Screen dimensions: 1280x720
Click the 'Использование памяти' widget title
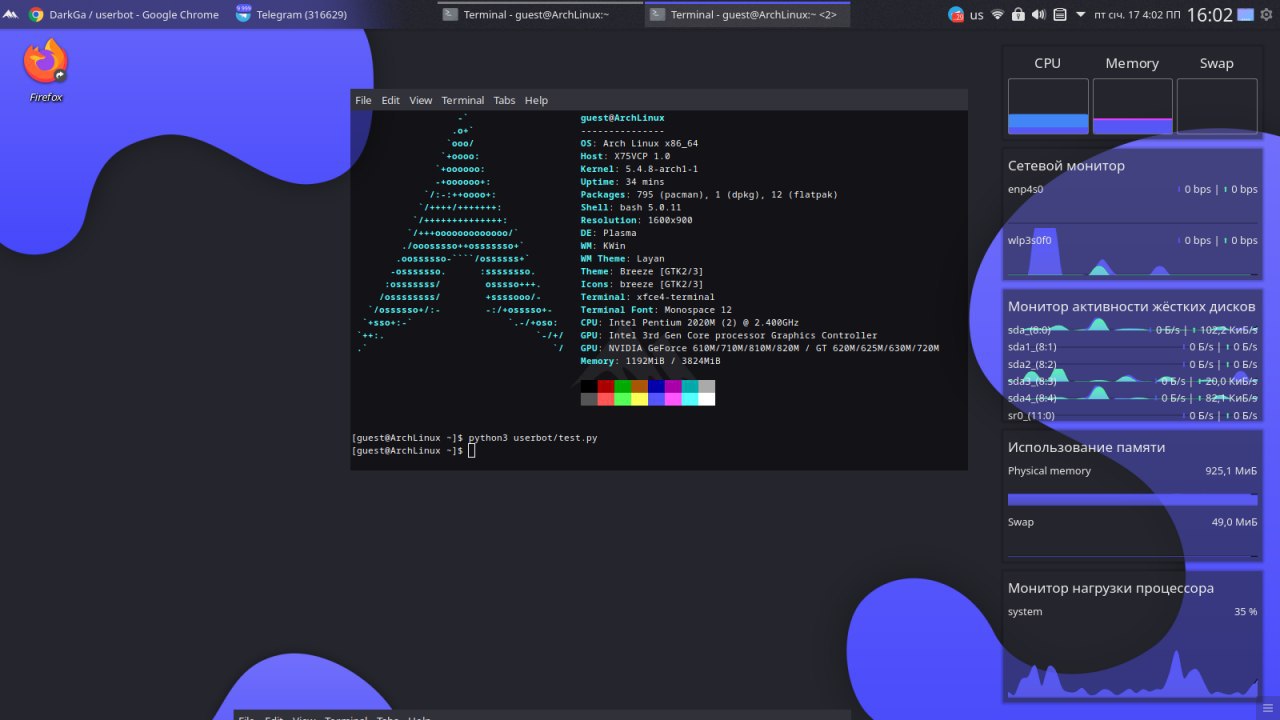point(1086,447)
